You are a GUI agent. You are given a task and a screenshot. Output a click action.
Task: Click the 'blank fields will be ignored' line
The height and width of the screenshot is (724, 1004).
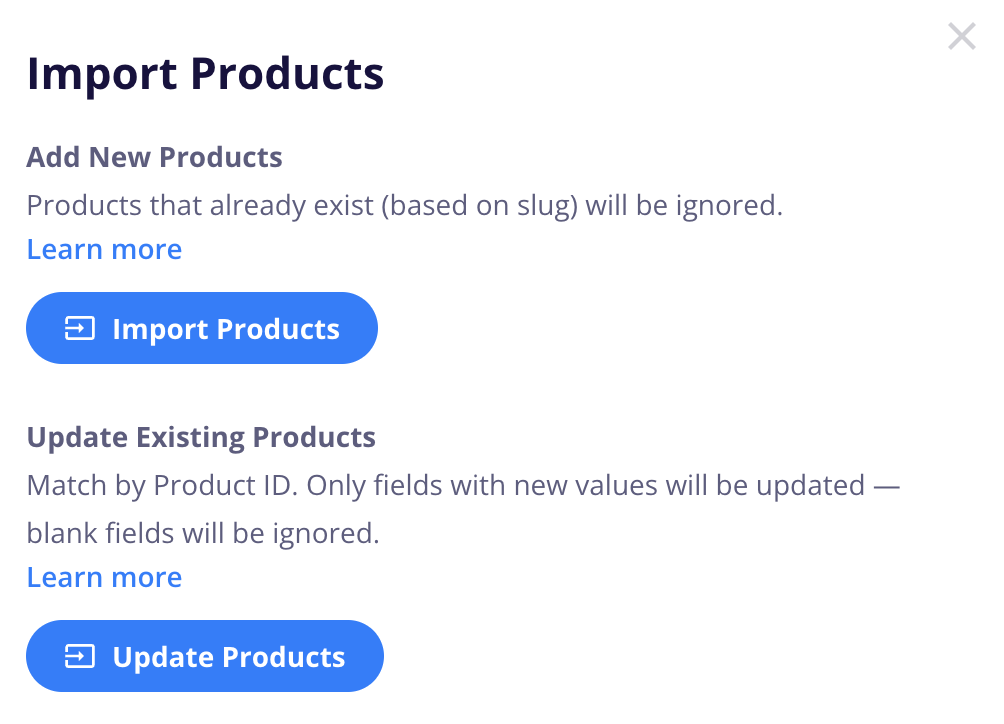[x=204, y=533]
